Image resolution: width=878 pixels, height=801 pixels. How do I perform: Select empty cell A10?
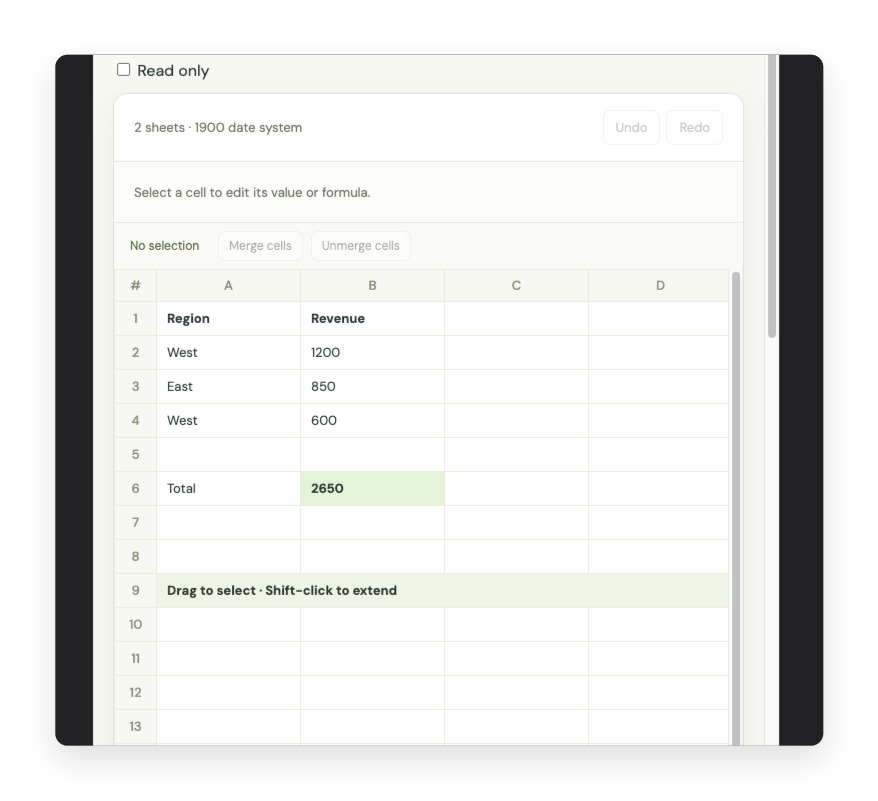(x=228, y=625)
